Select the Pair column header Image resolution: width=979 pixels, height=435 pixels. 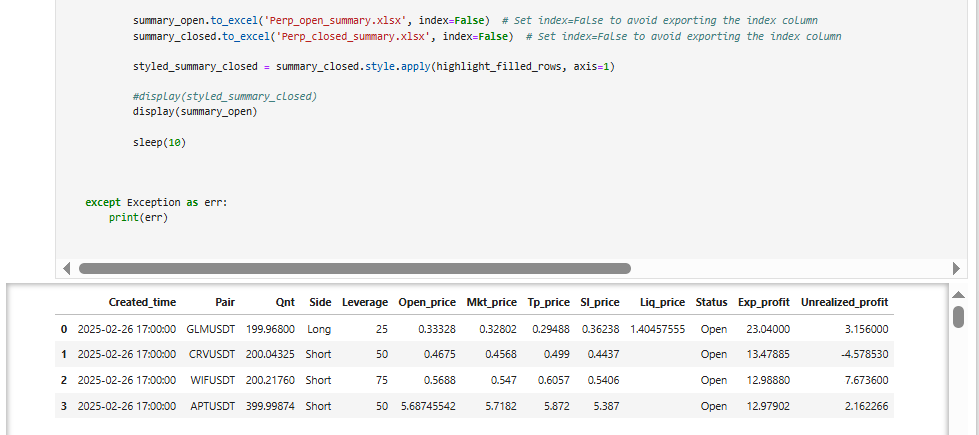pos(225,302)
